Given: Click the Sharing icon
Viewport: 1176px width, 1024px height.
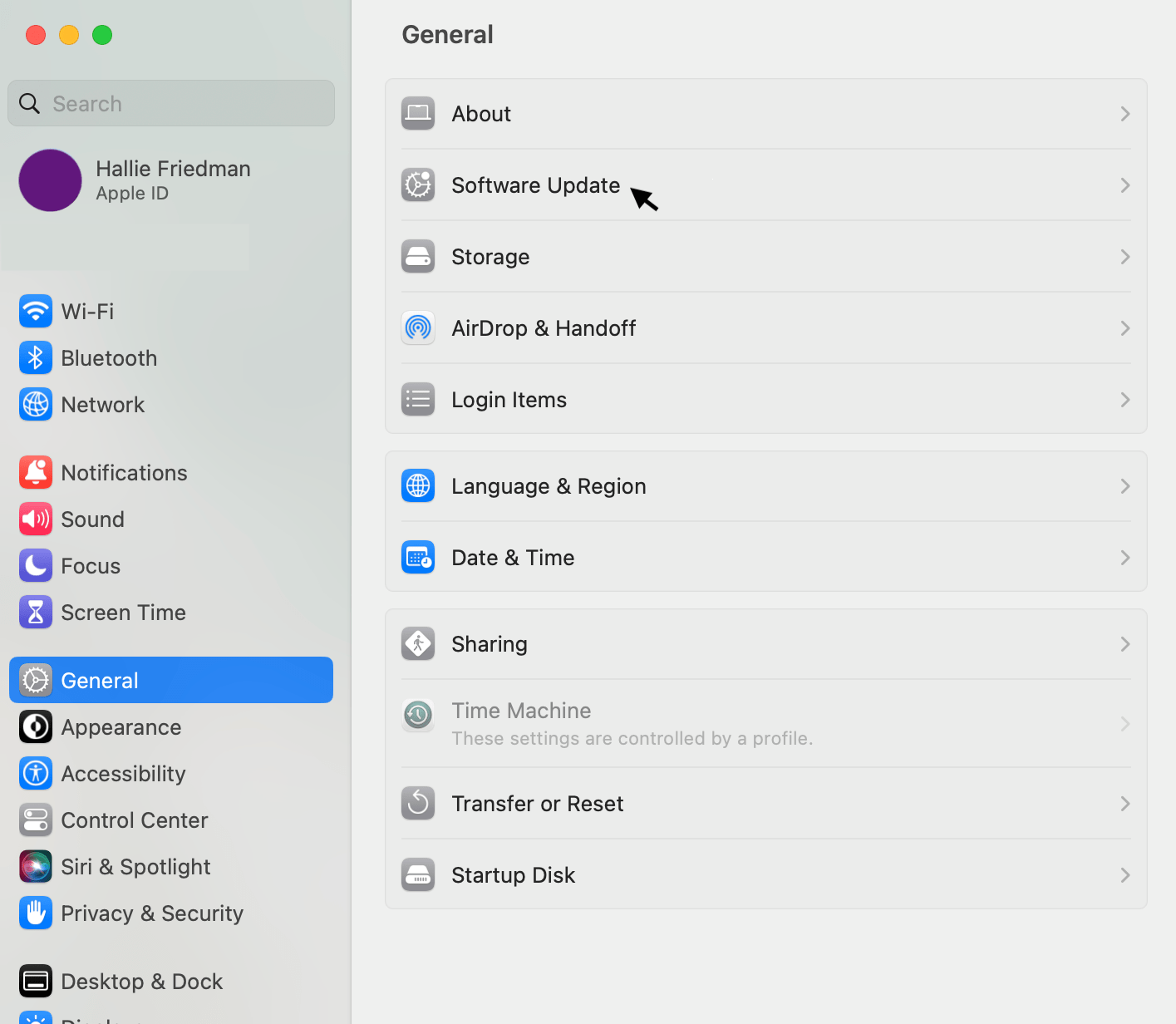Looking at the screenshot, I should pyautogui.click(x=418, y=644).
